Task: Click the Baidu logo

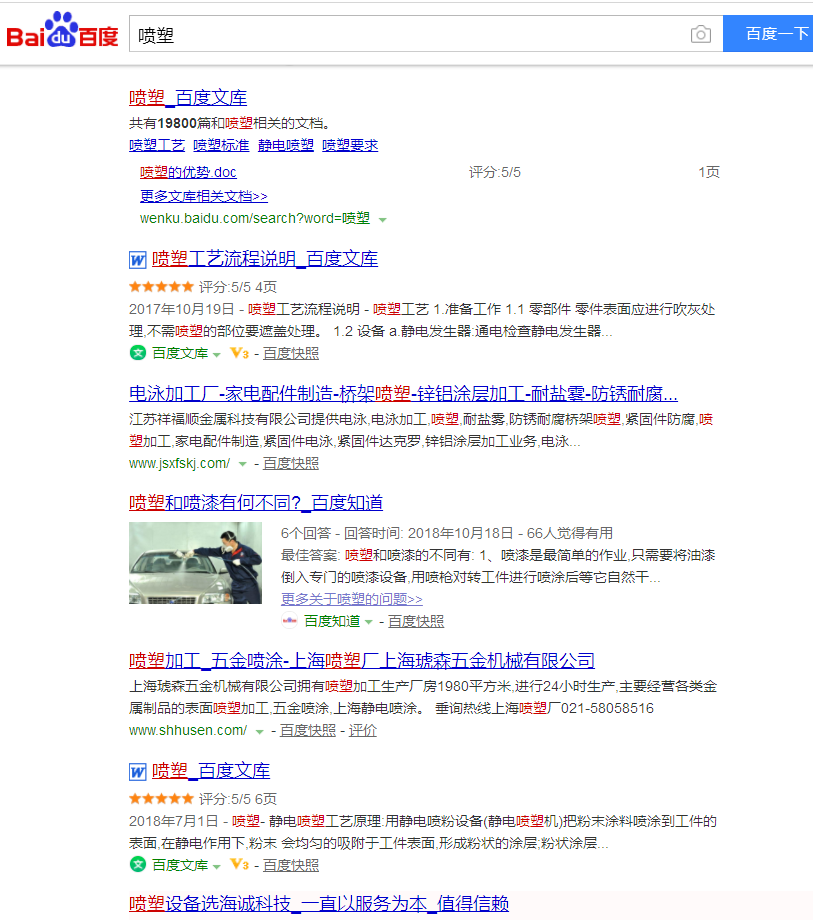Action: pos(62,31)
